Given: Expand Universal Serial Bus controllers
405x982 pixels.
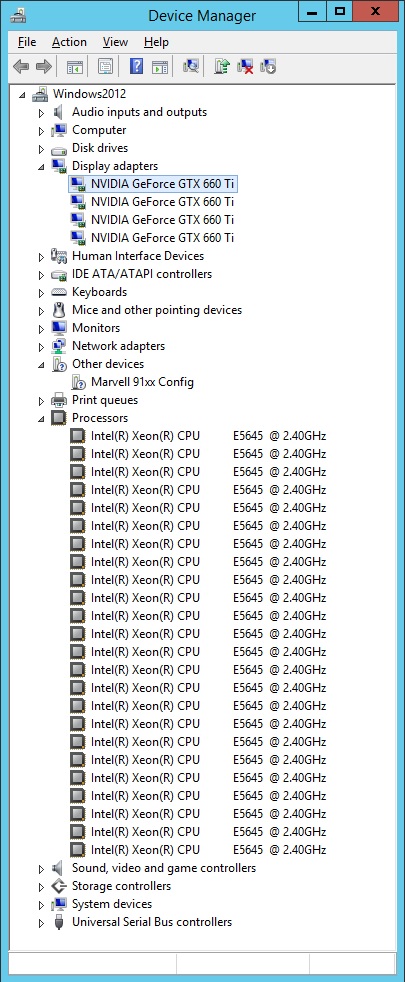Looking at the screenshot, I should (41, 923).
